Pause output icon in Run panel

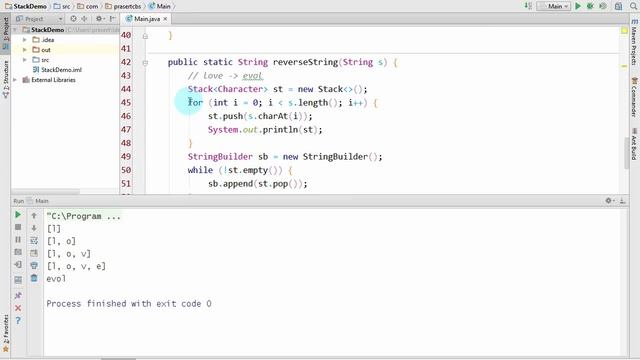pos(18,240)
